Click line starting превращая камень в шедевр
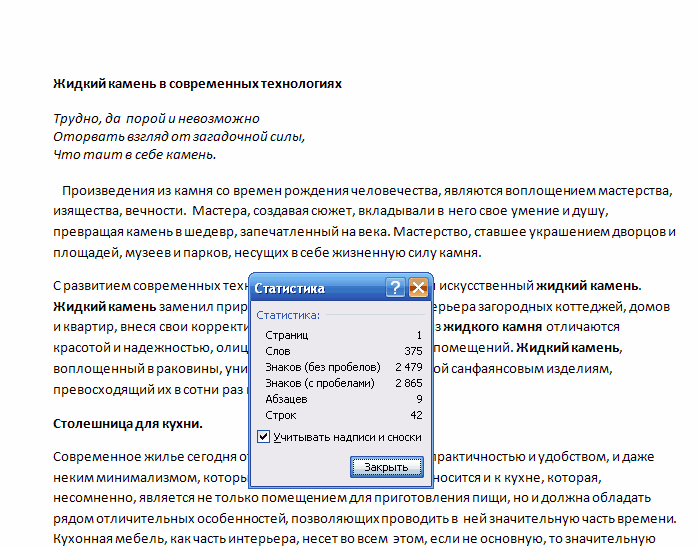Viewport: 699px width, 547px height. [365, 232]
